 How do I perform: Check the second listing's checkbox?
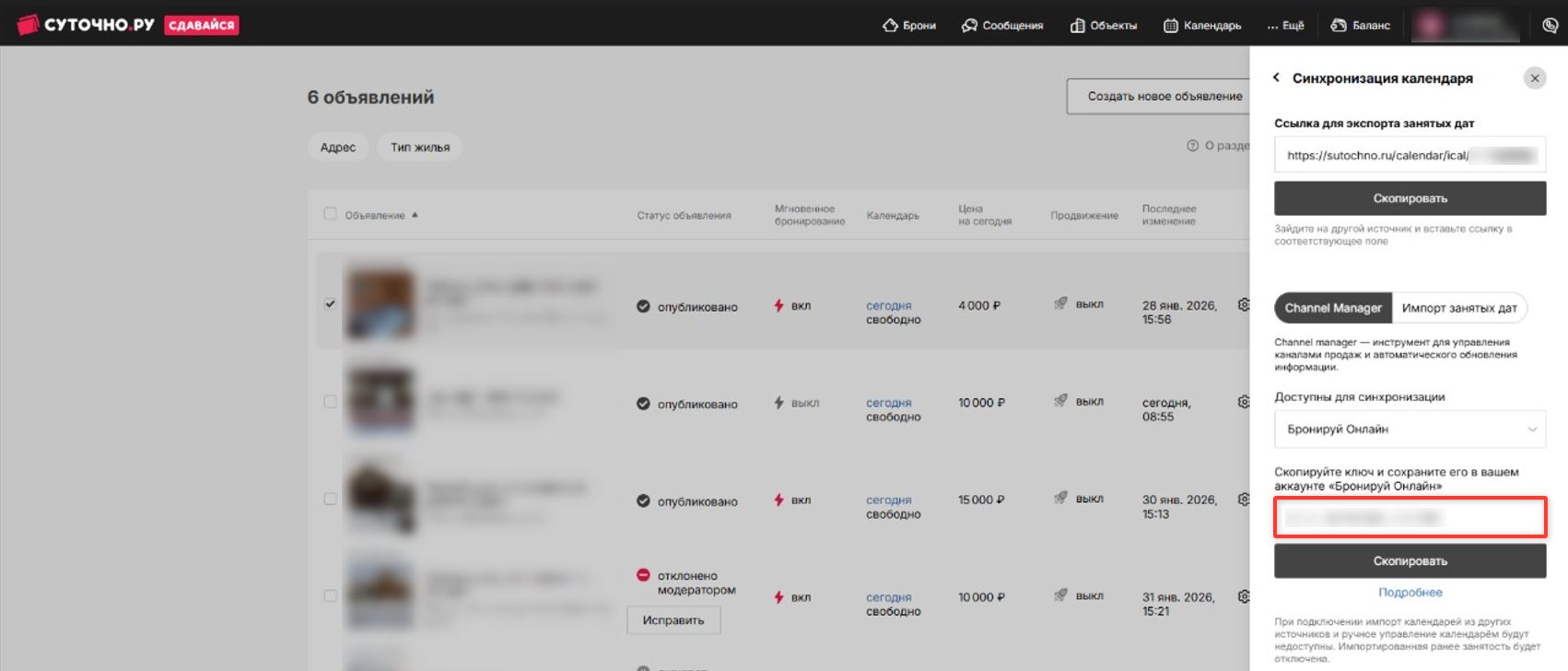pyautogui.click(x=330, y=402)
